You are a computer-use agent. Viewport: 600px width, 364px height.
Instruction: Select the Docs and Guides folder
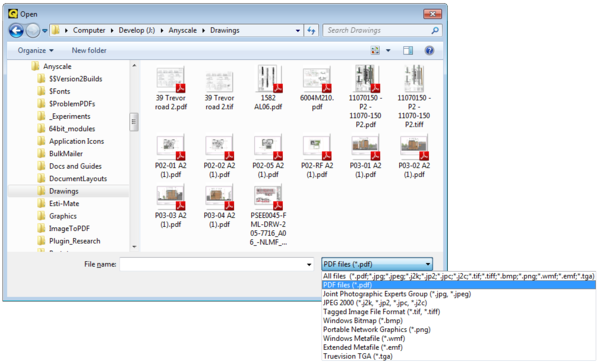click(75, 166)
